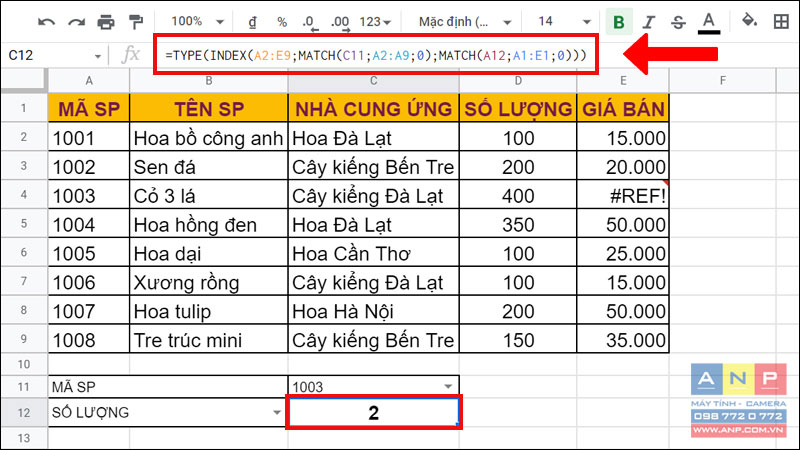Apply the currency đ format

click(x=253, y=22)
